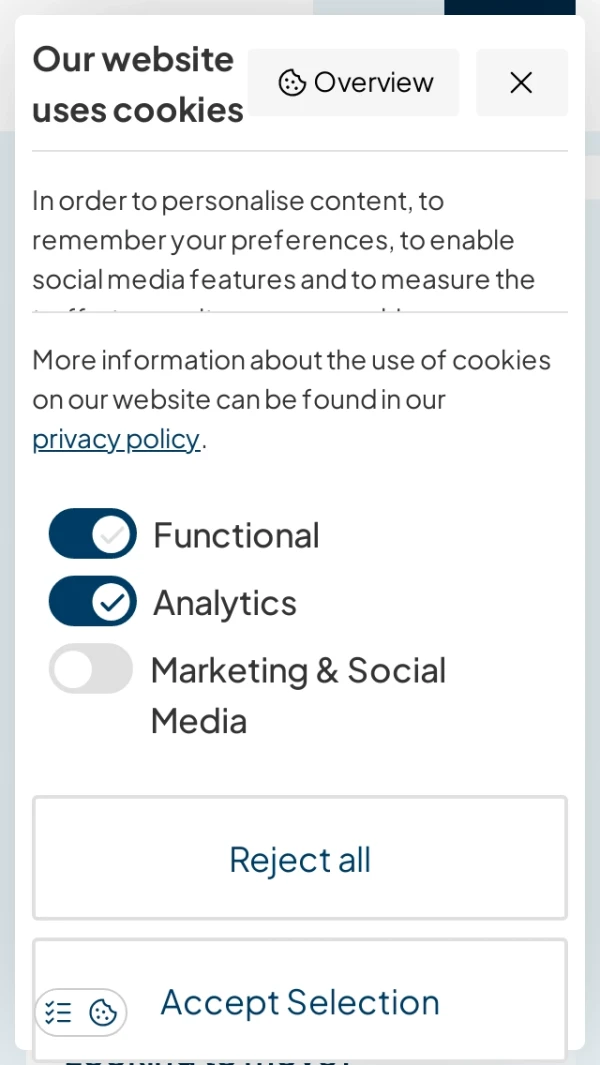Toggle the Functional cookies switch
The height and width of the screenshot is (1065, 600).
(92, 534)
